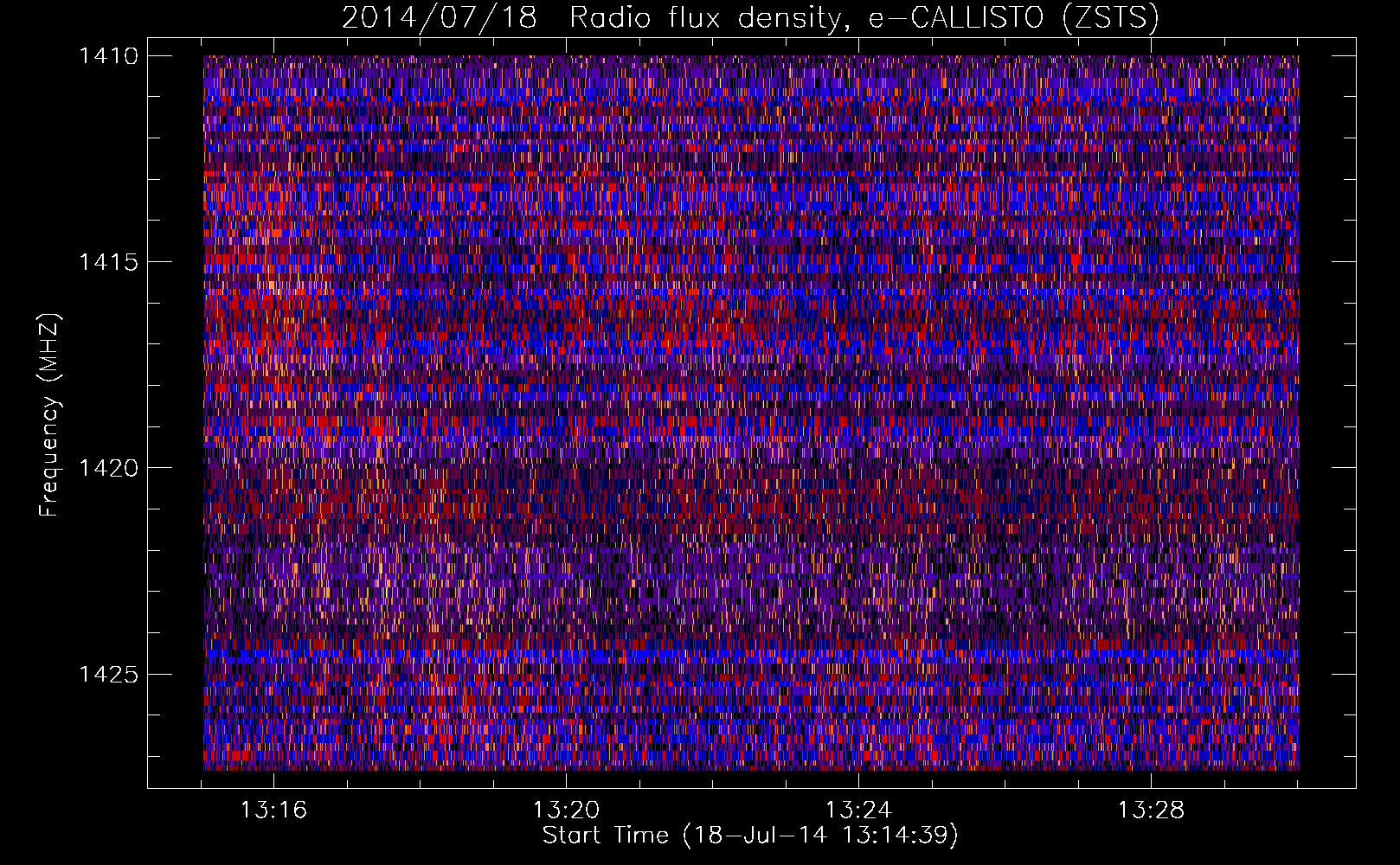Click the 1410 frequency tick label

(x=108, y=56)
